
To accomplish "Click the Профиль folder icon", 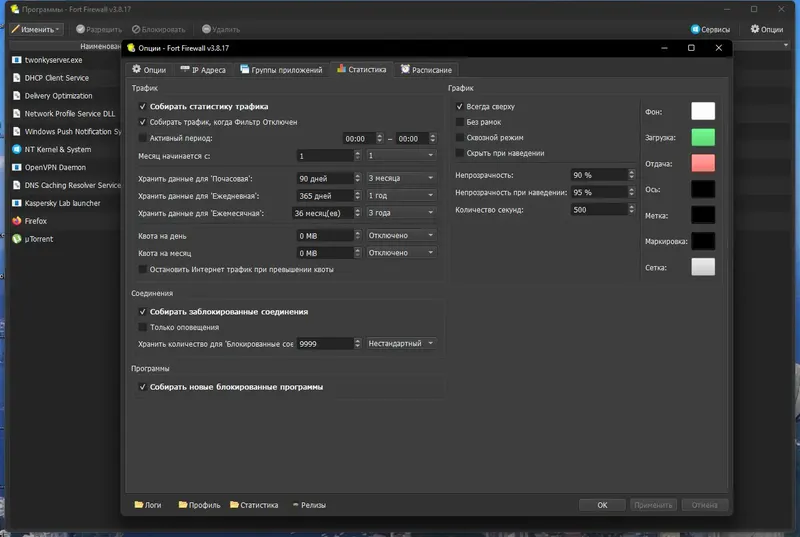I will 183,504.
